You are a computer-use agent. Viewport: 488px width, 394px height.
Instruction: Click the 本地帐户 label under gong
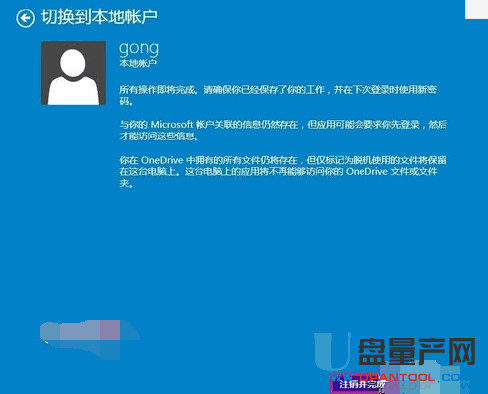click(x=138, y=63)
